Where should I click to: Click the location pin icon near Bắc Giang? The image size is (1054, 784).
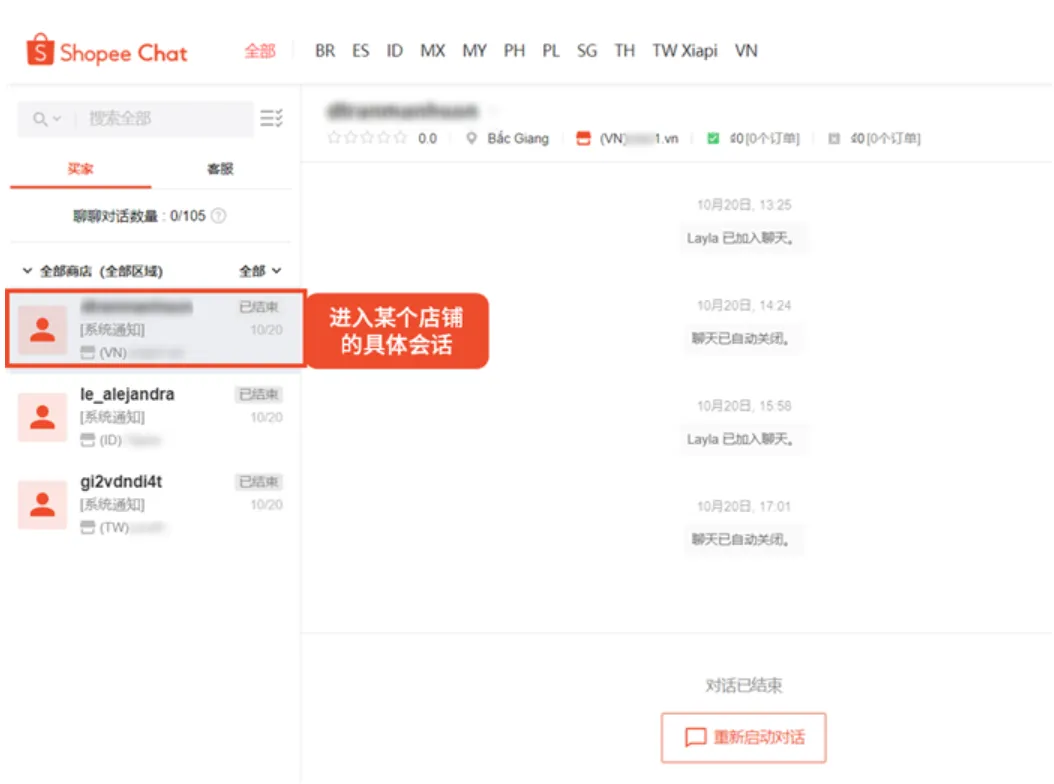point(470,138)
